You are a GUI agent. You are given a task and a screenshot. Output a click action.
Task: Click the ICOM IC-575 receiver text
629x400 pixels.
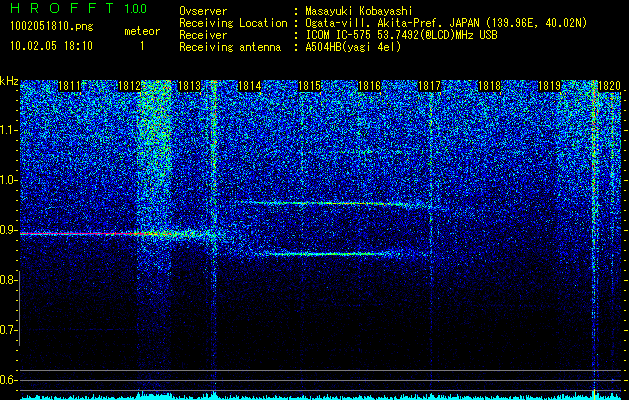tap(401, 35)
